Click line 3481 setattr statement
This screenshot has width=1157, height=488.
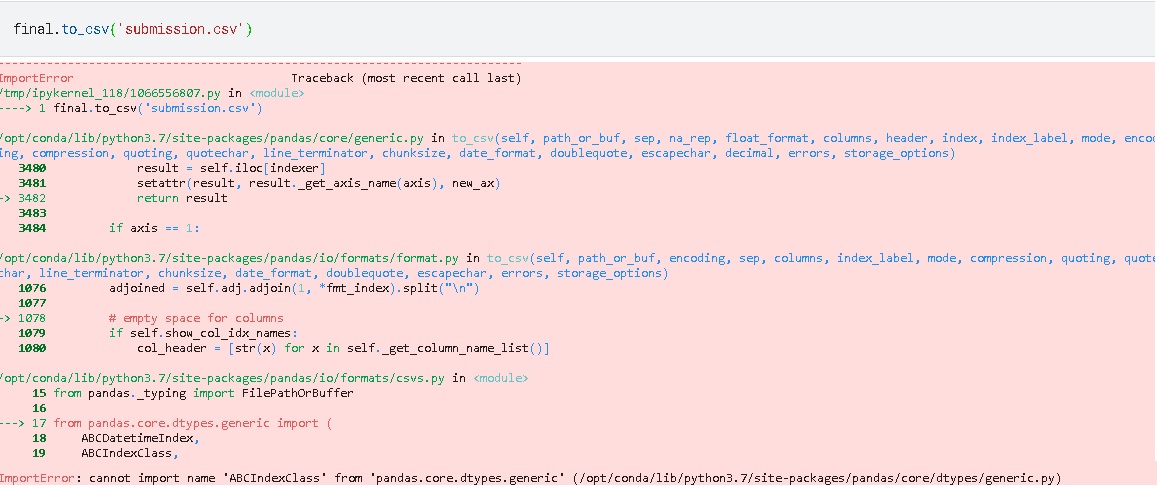point(317,183)
